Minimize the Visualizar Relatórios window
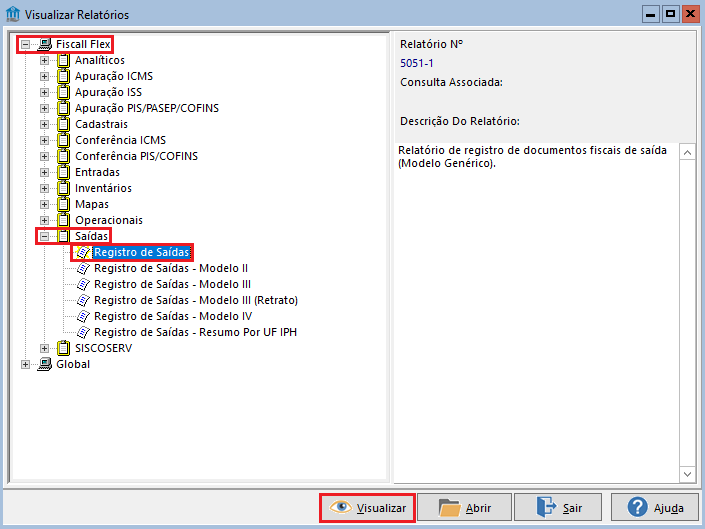 (650, 14)
